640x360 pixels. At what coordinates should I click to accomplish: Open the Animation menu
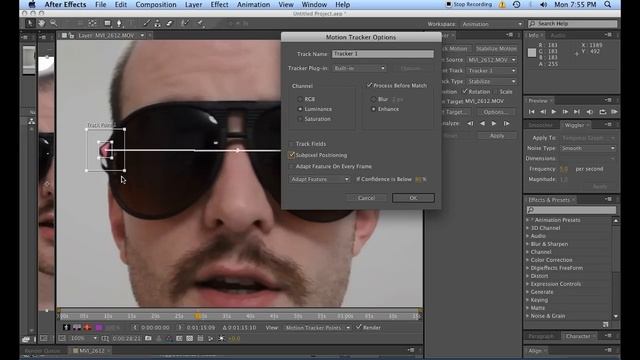(253, 4)
